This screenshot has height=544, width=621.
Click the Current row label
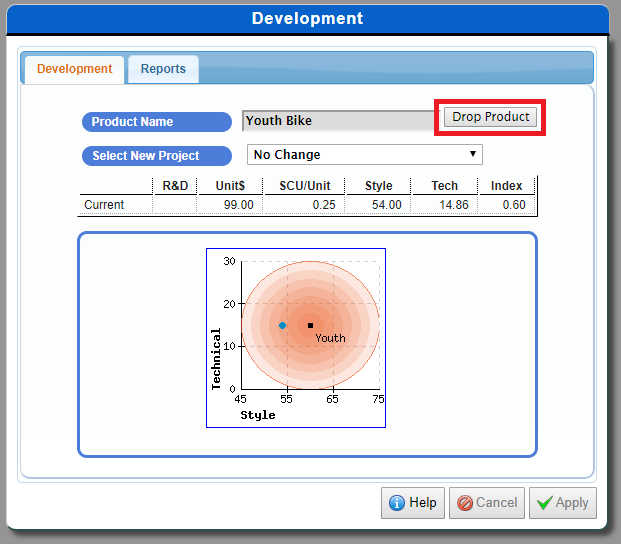tap(104, 205)
